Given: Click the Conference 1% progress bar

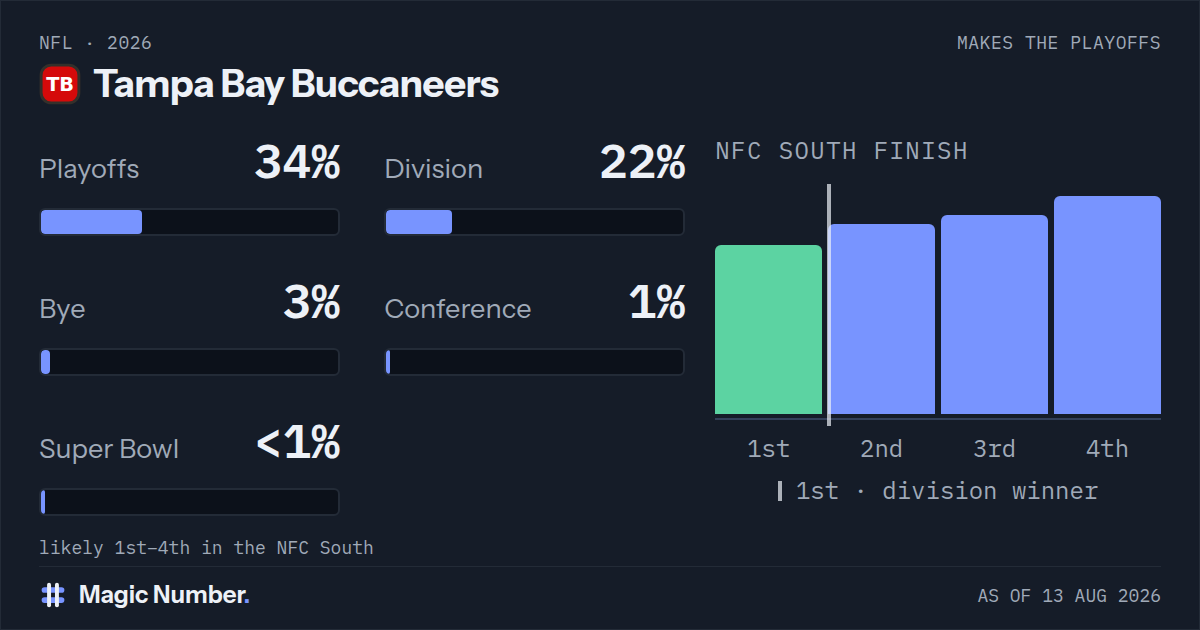Looking at the screenshot, I should click(x=535, y=362).
